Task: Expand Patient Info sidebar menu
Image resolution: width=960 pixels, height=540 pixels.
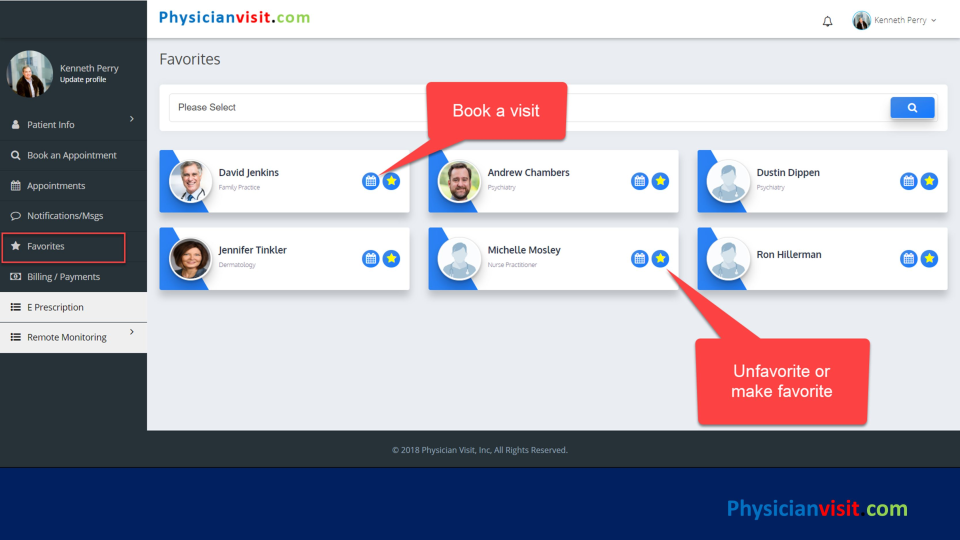Action: 73,124
